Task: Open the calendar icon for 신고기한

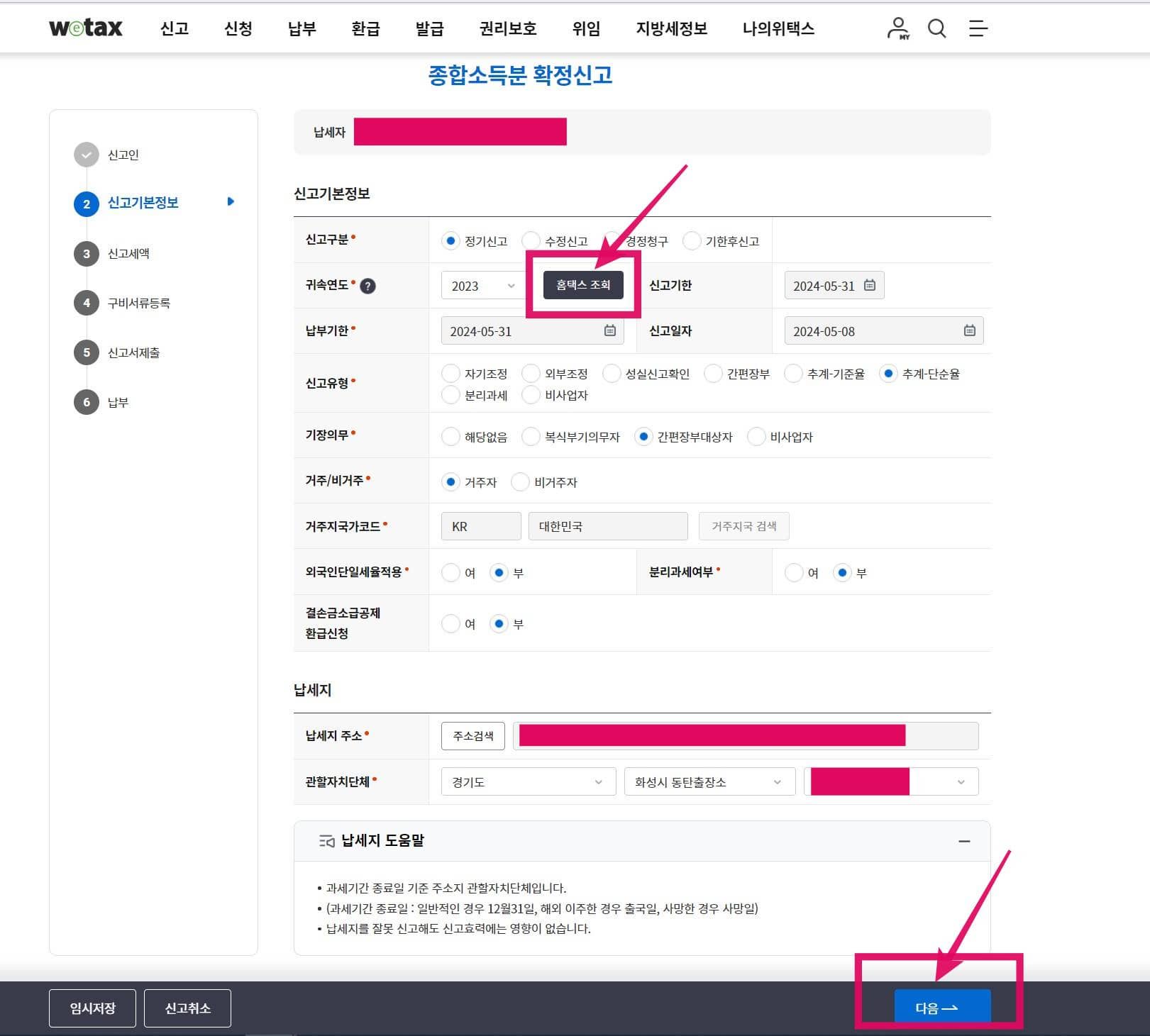Action: click(870, 285)
